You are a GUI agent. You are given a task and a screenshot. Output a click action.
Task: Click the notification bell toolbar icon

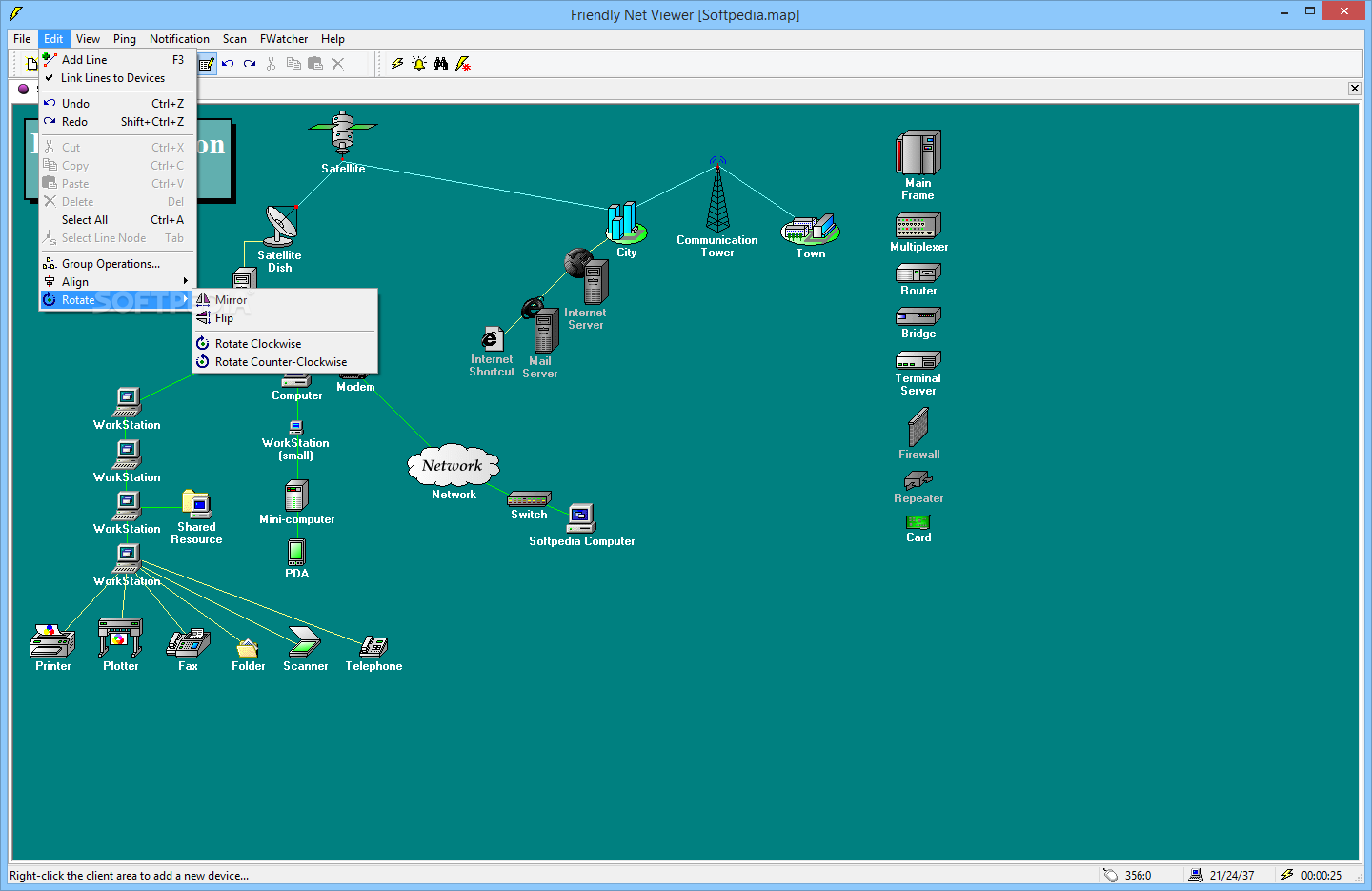tap(419, 64)
